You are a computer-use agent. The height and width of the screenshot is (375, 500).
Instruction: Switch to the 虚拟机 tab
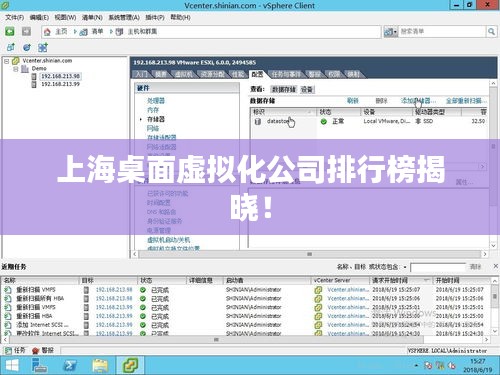[x=184, y=74]
